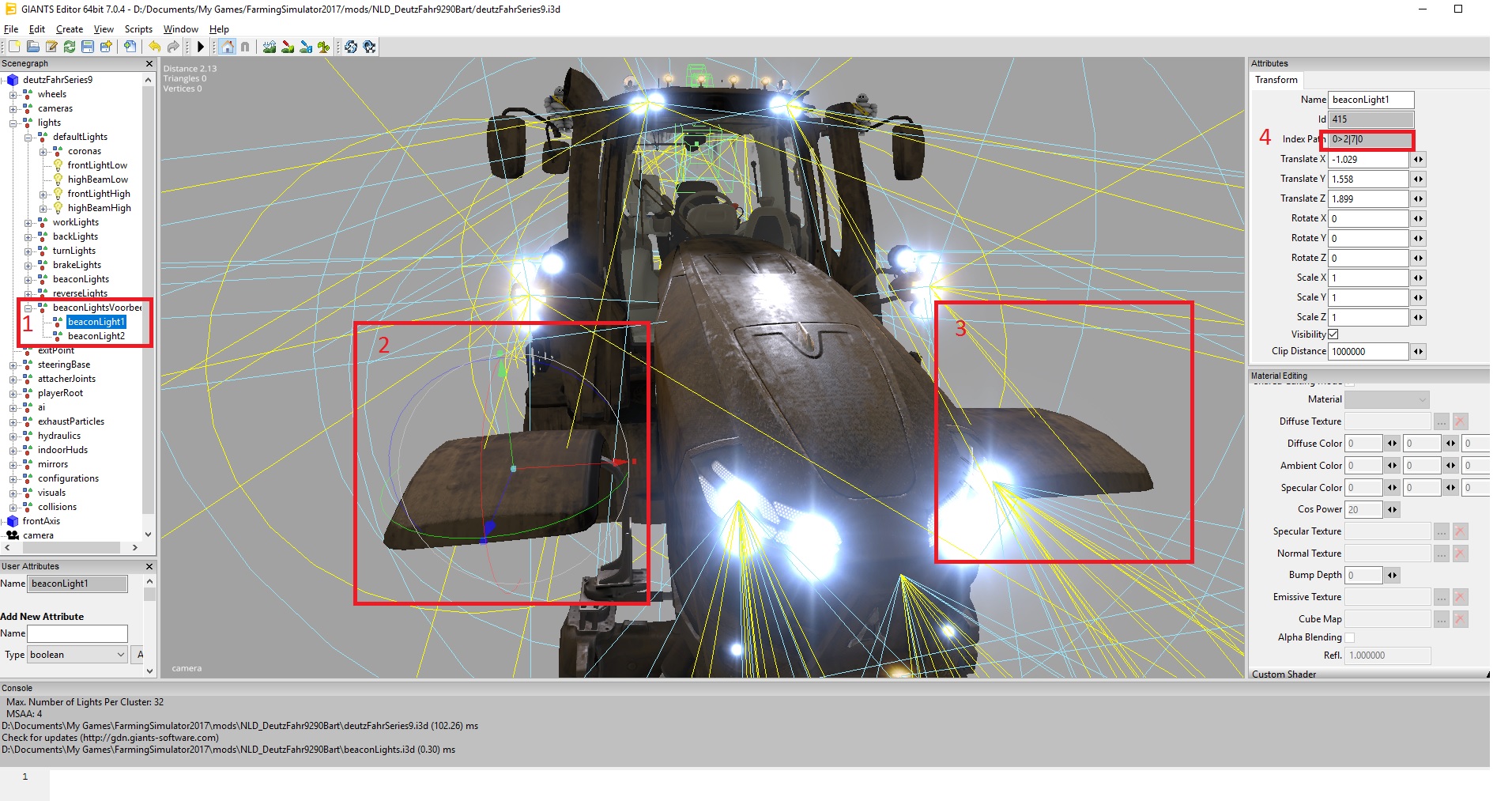Adjust Rotate Y with slider arrows

click(1418, 238)
